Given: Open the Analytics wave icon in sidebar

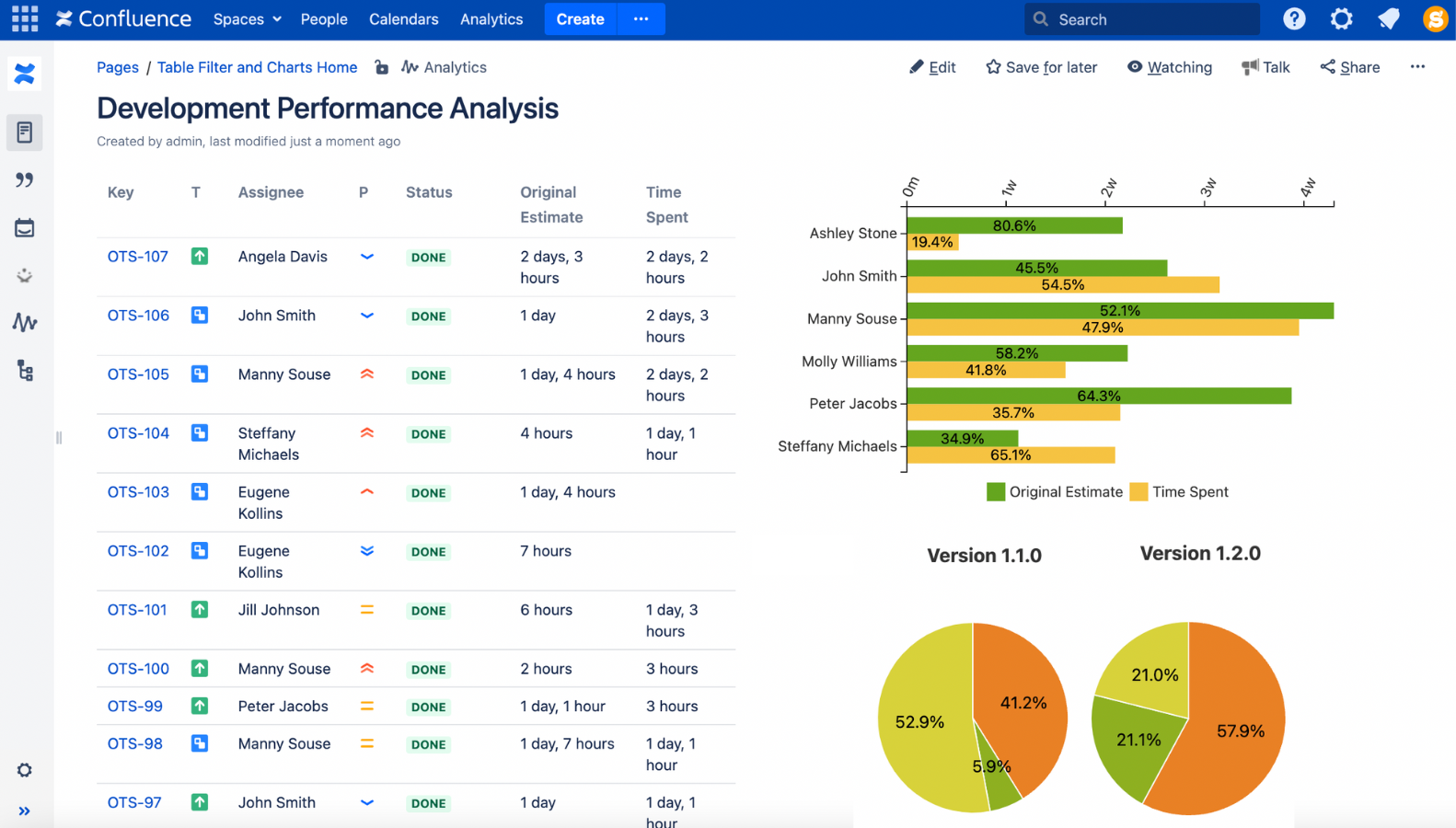Looking at the screenshot, I should click(x=25, y=323).
